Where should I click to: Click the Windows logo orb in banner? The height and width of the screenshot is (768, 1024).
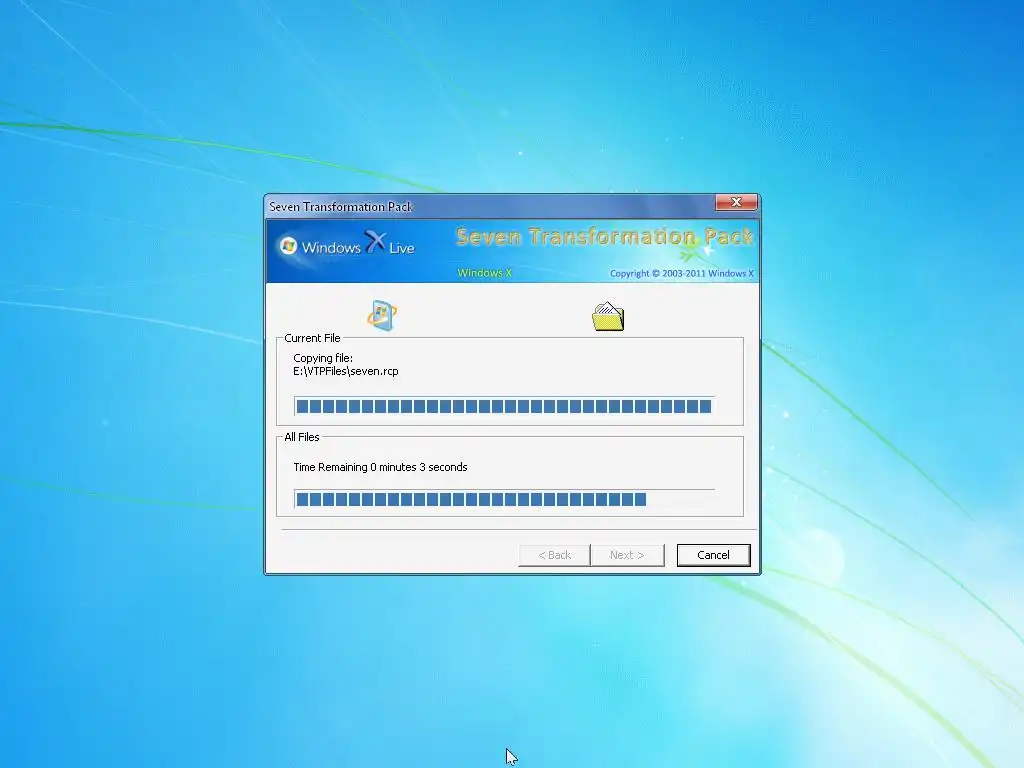(x=288, y=246)
